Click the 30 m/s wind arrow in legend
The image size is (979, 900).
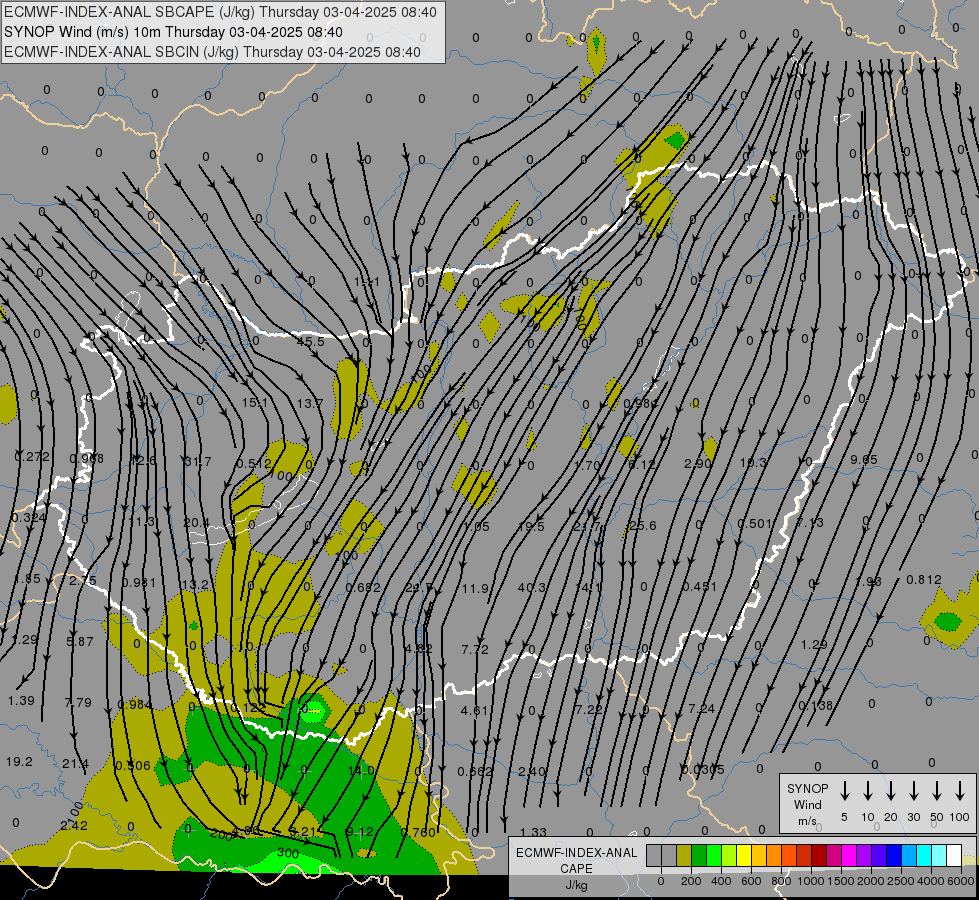[913, 791]
